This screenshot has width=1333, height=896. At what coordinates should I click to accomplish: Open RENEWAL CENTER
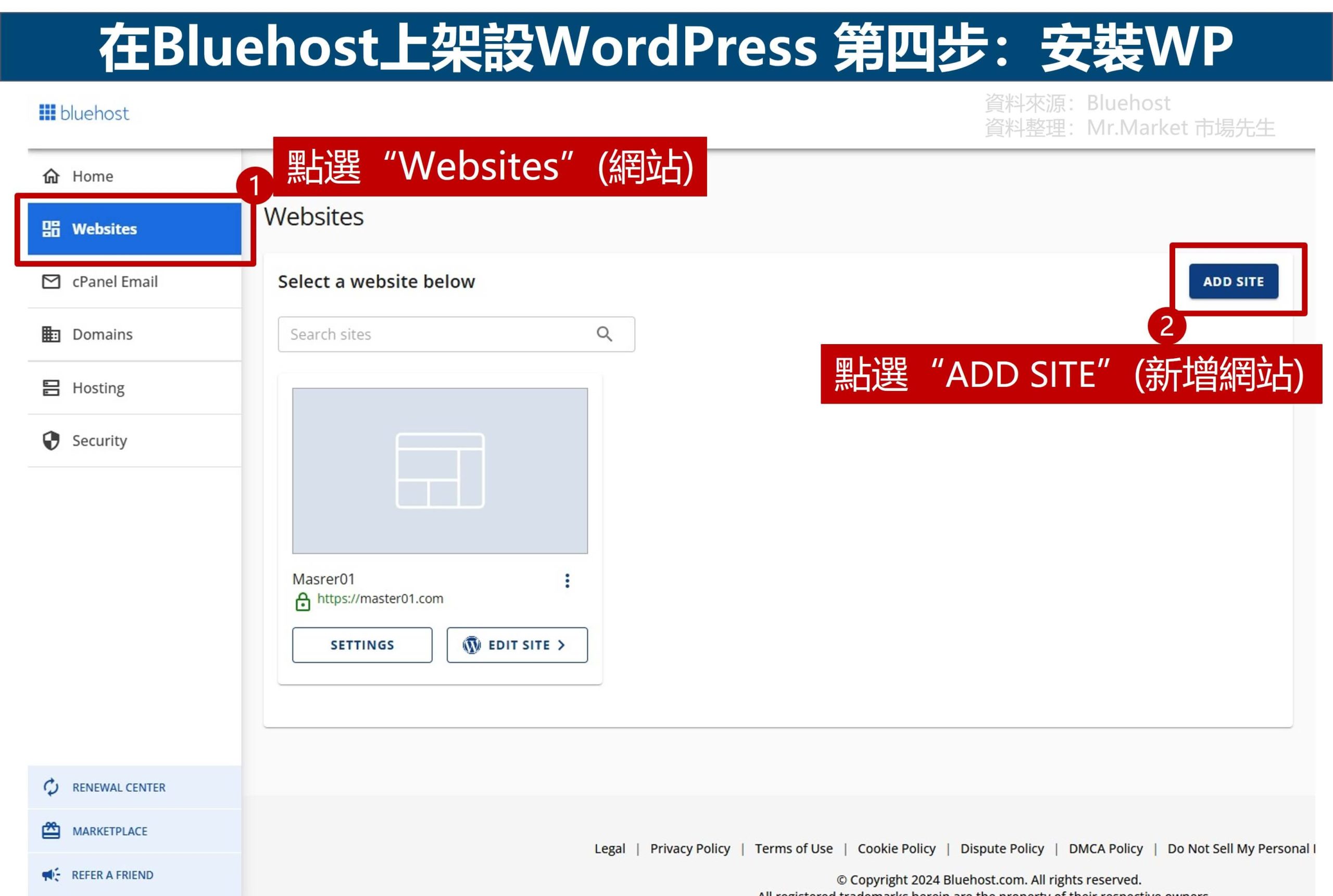pyautogui.click(x=134, y=787)
